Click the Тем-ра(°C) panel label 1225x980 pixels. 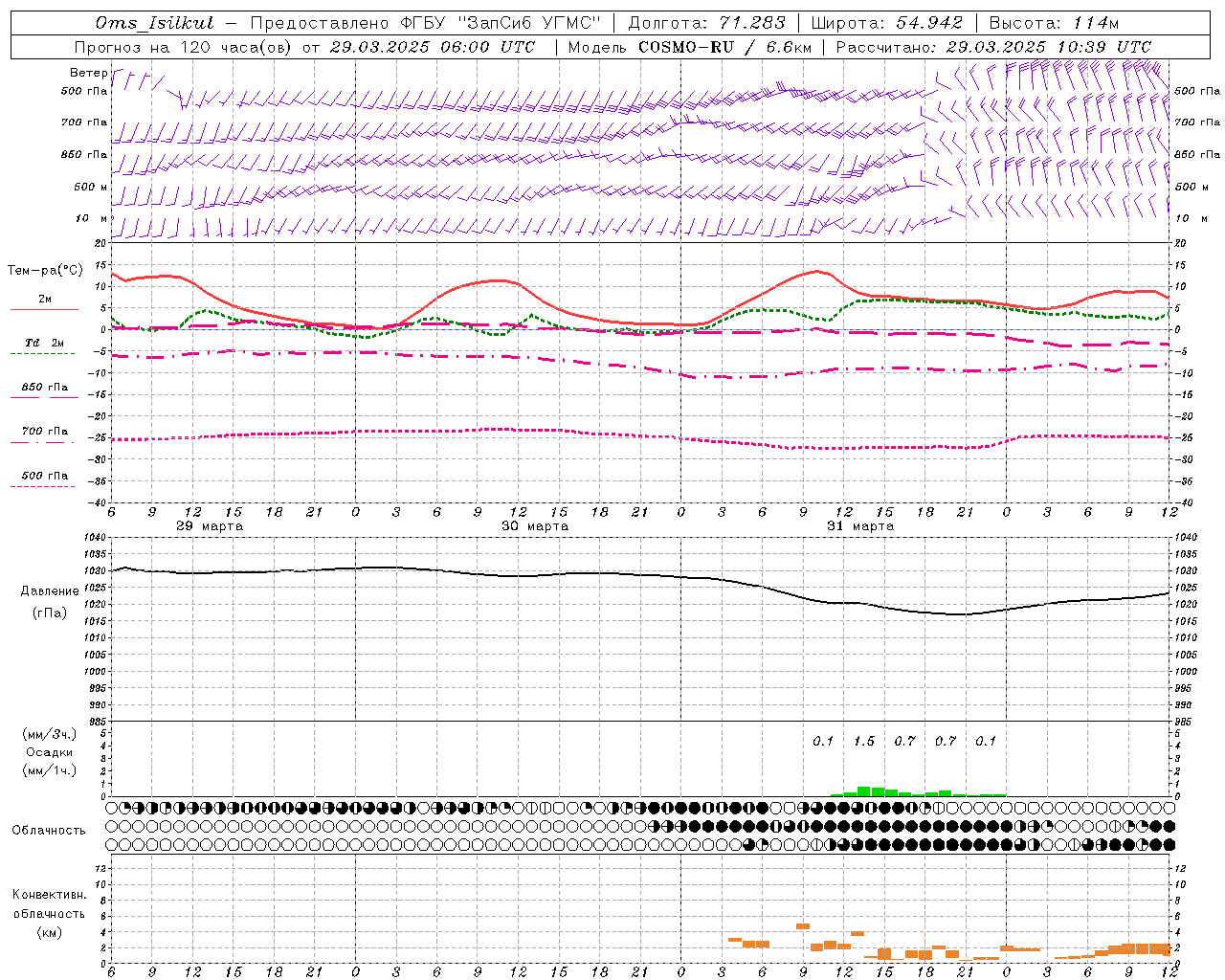(x=45, y=271)
